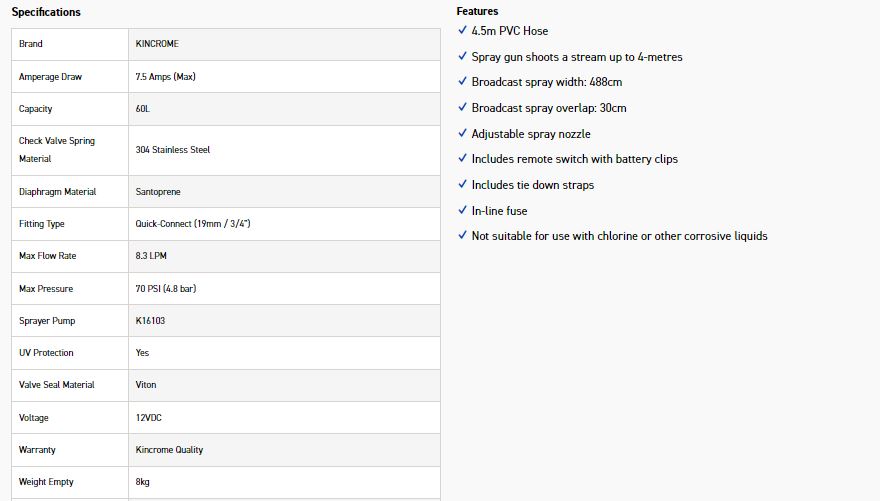Viewport: 880px width, 501px height.
Task: Click the Specifications heading
Action: point(46,12)
